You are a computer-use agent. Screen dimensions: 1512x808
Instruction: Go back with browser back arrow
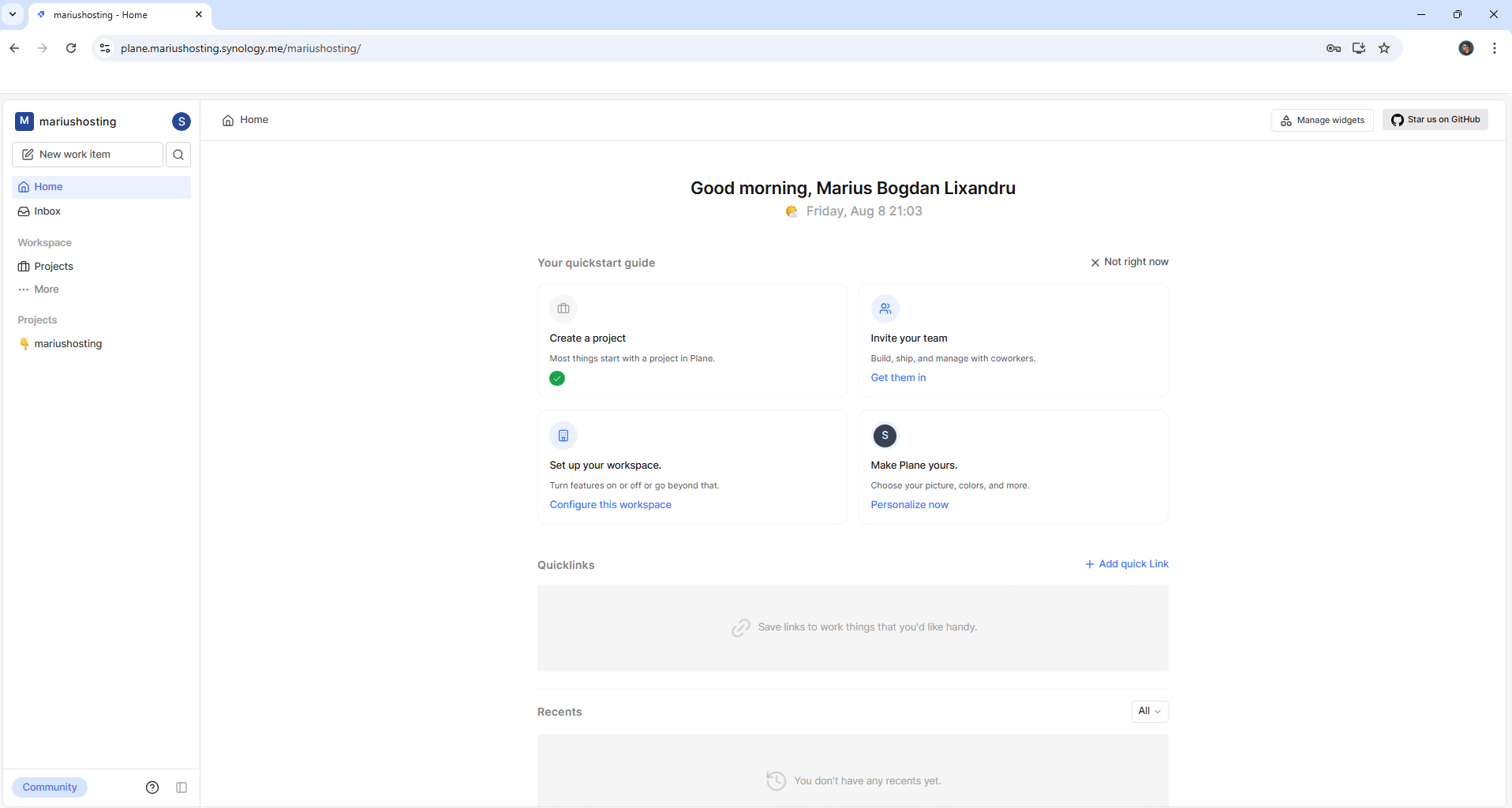[x=14, y=48]
